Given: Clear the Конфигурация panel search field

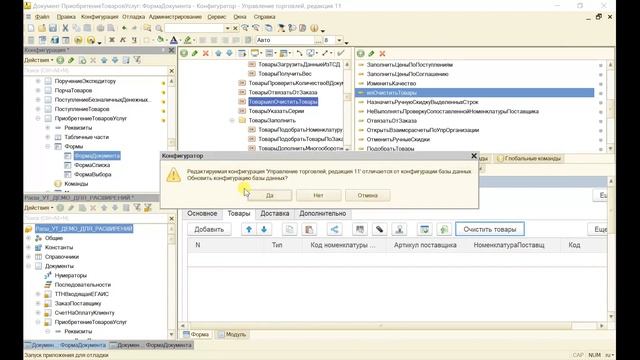Looking at the screenshot, I should (171, 71).
